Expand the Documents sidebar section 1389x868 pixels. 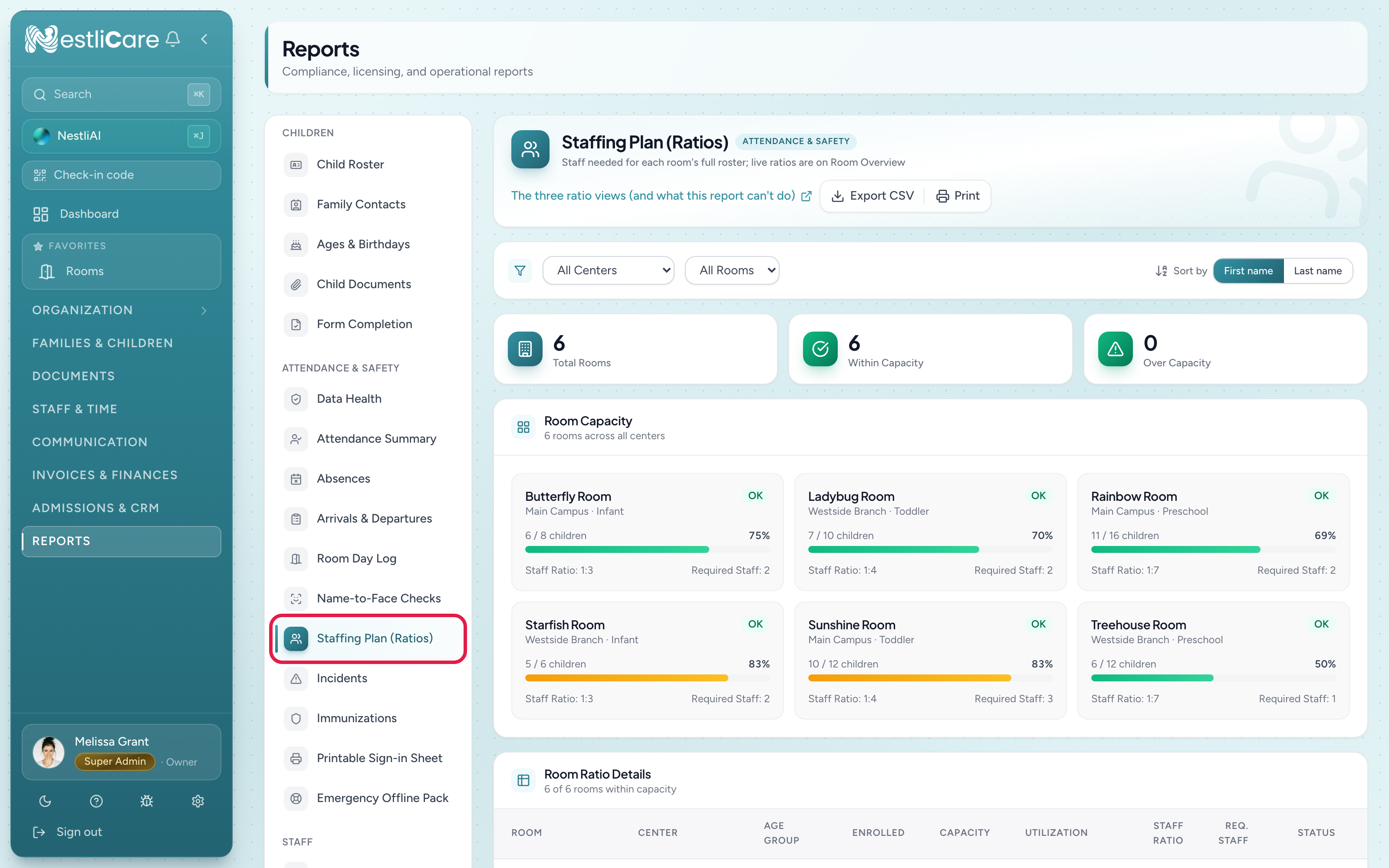[x=121, y=376]
